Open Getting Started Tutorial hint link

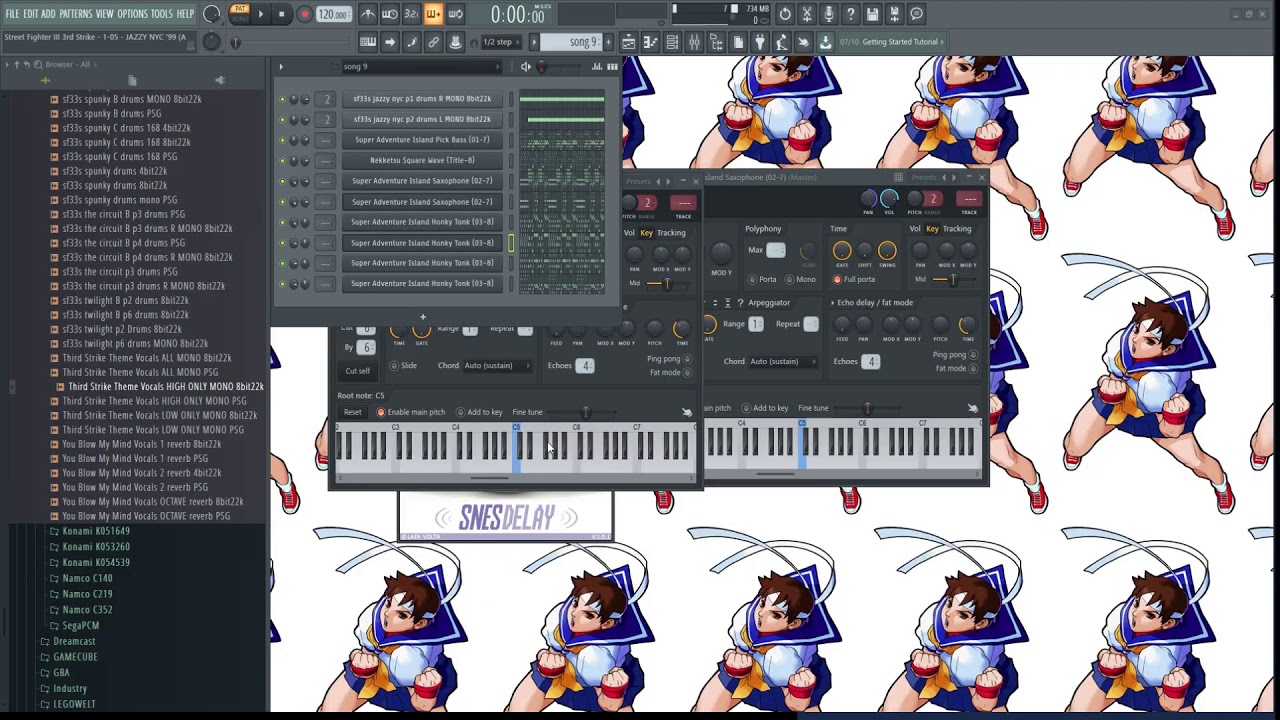[x=900, y=42]
